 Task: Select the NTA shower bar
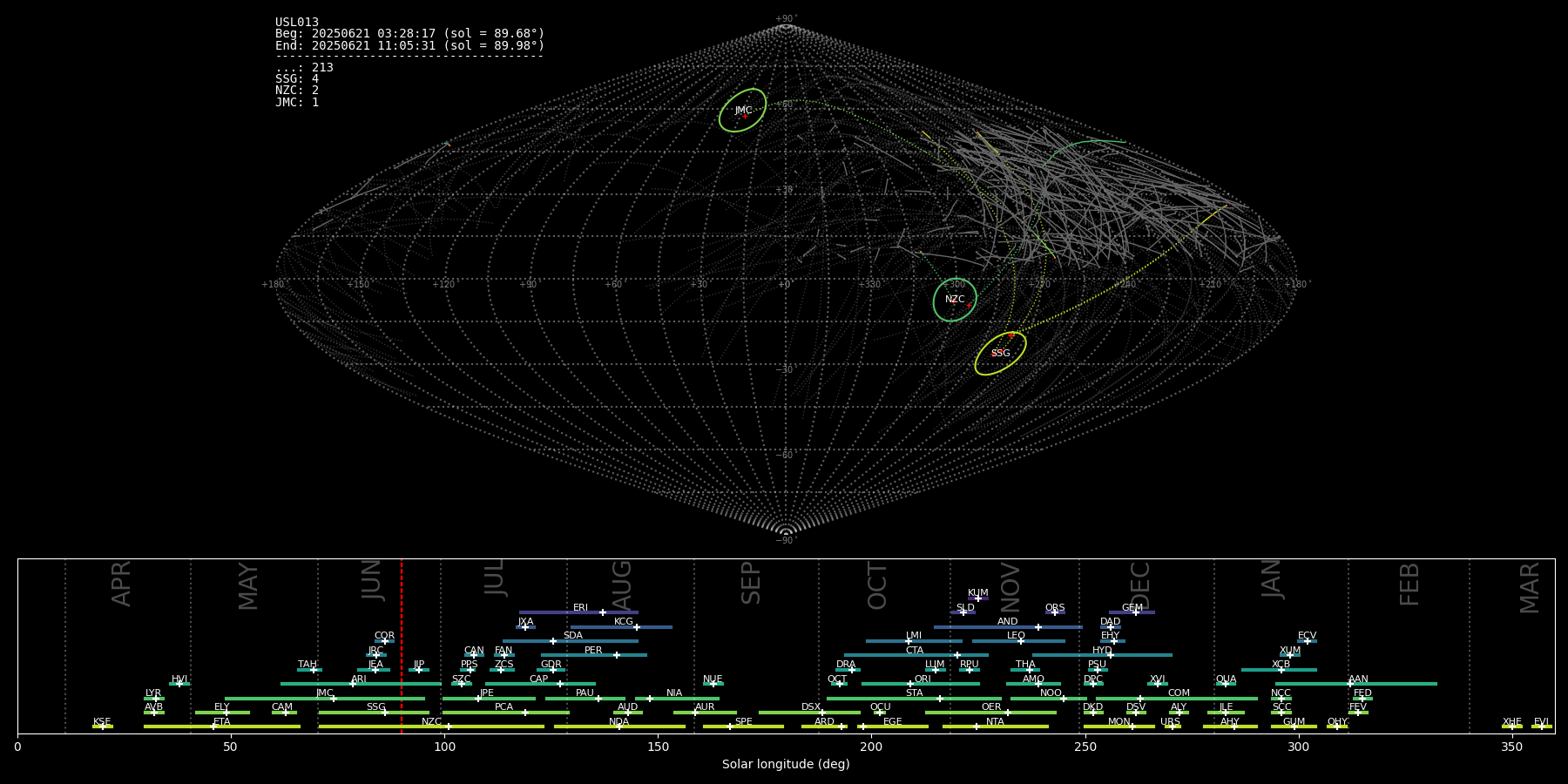(995, 727)
